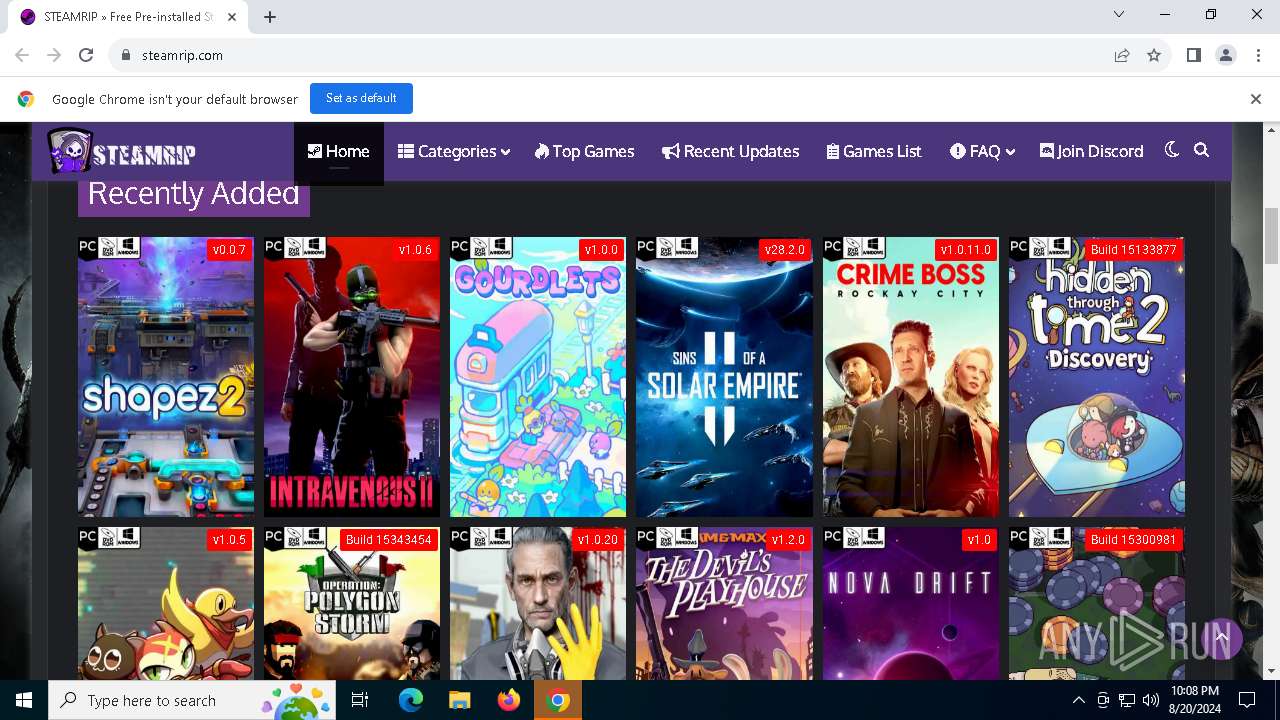Bookmark this tab with star icon
Viewport: 1280px width, 720px height.
click(x=1154, y=55)
